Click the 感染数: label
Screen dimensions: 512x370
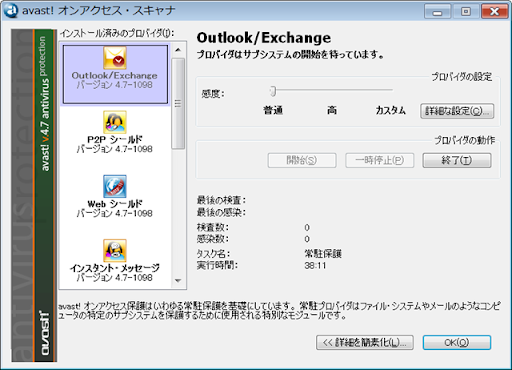[213, 239]
